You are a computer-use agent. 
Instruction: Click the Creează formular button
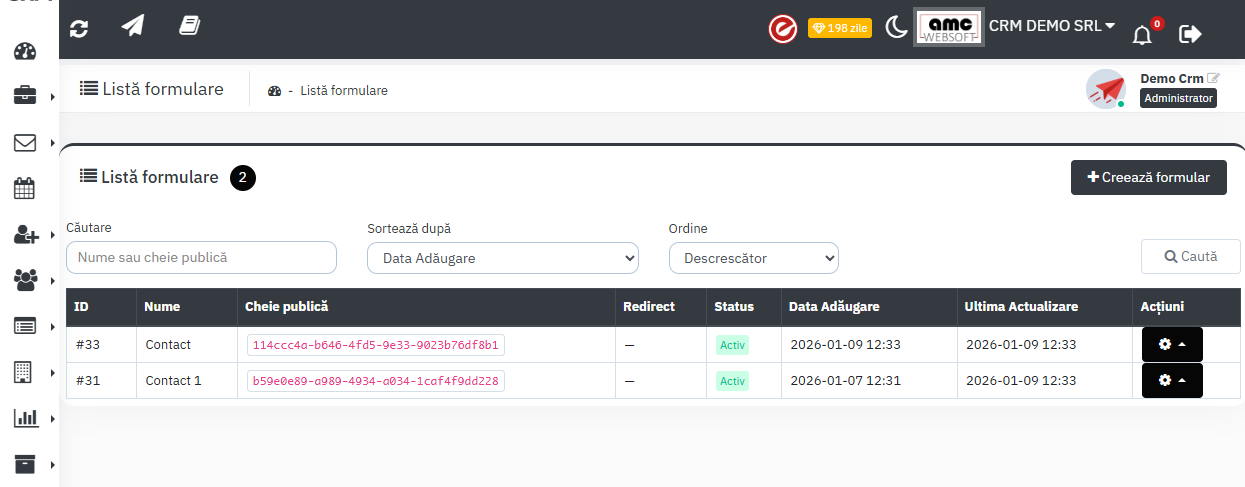pyautogui.click(x=1148, y=177)
